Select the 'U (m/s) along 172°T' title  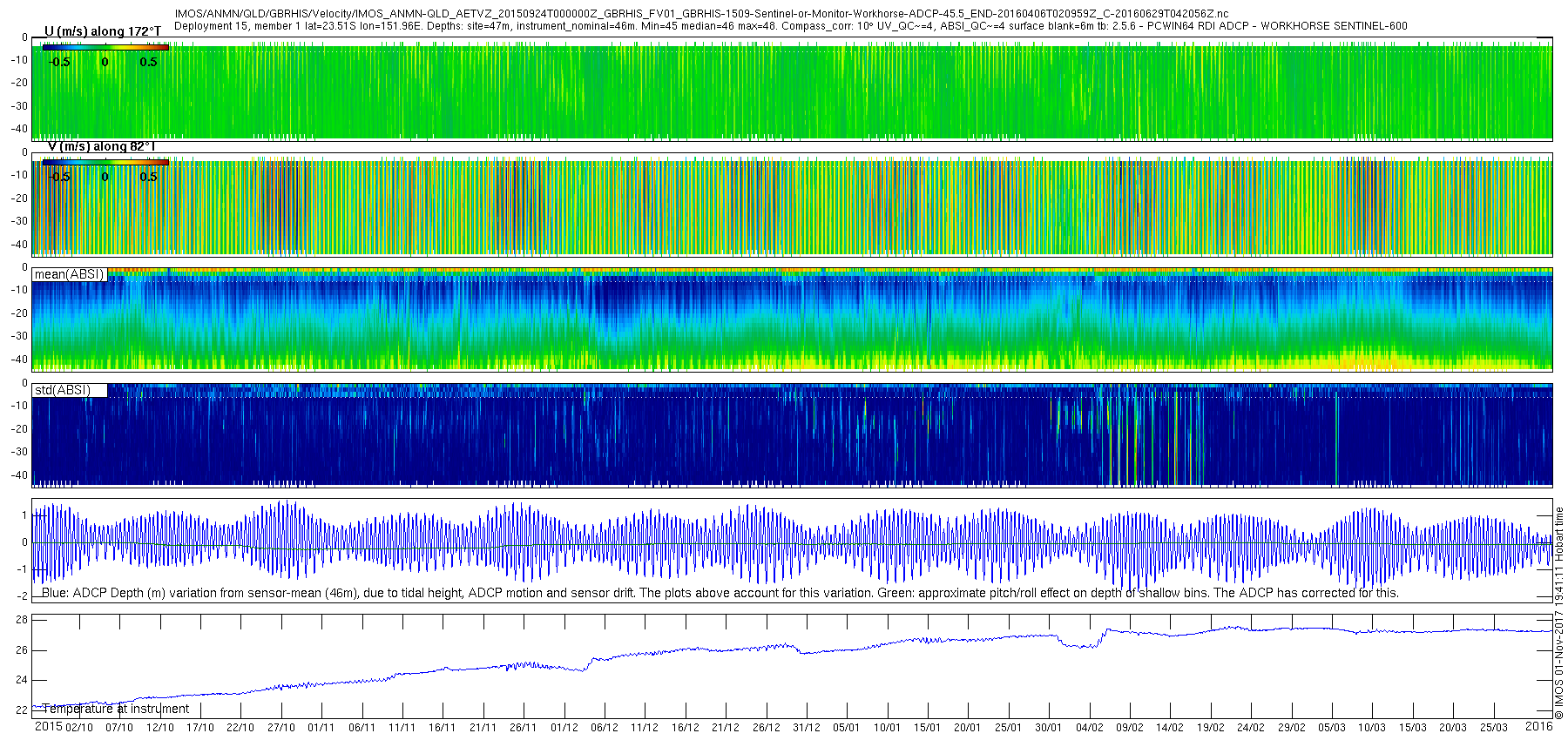(103, 31)
